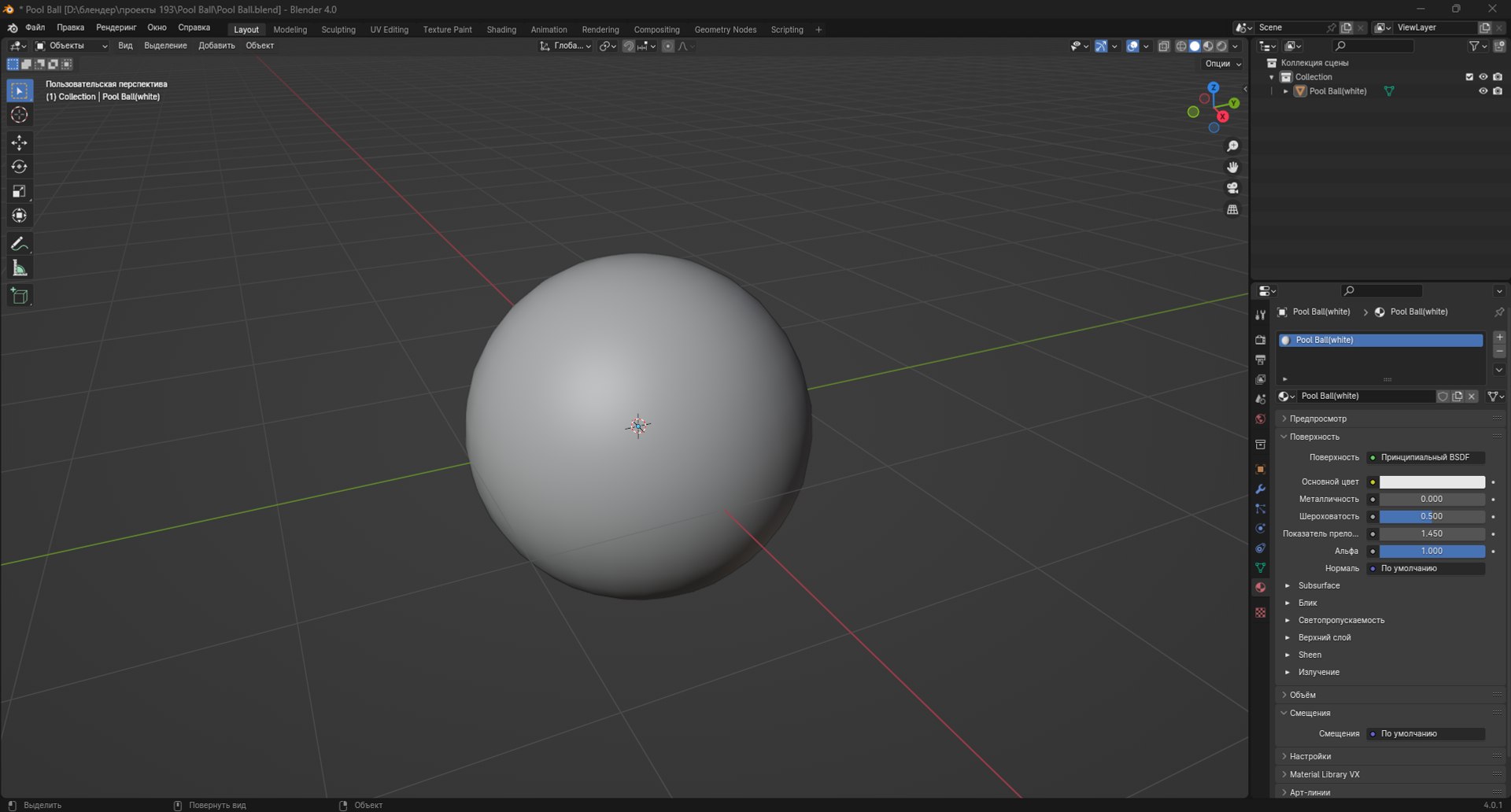Open the Object Data mesh tab
This screenshot has width=1511, height=812.
[1260, 567]
